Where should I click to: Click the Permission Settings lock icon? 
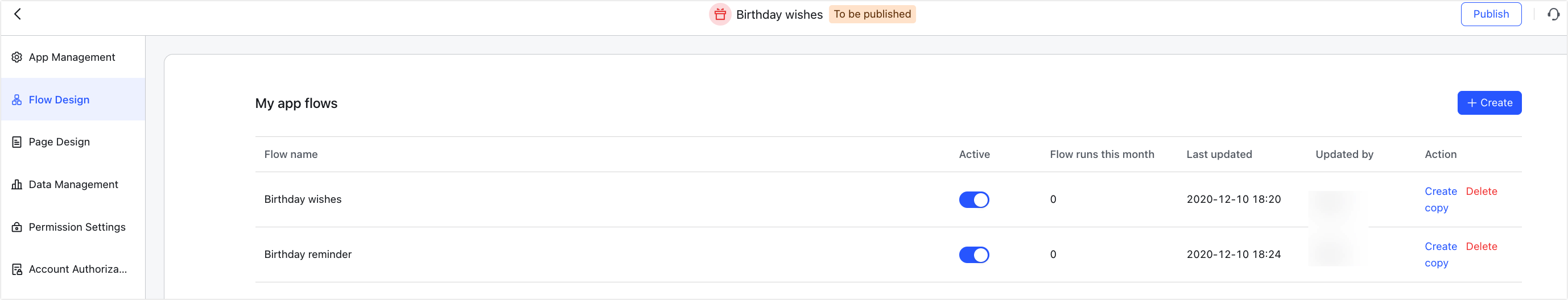pos(17,227)
